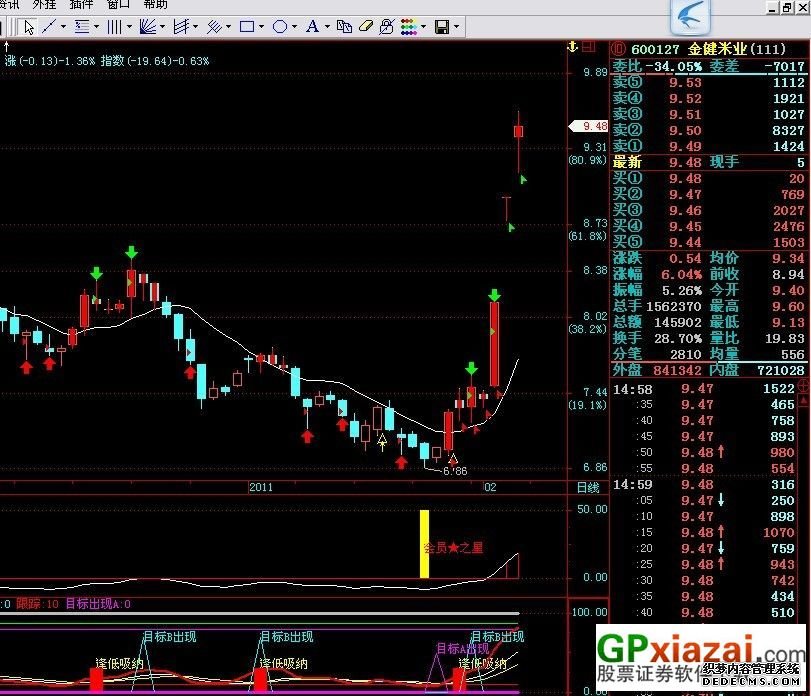Click the 6.86 low price label

455,471
